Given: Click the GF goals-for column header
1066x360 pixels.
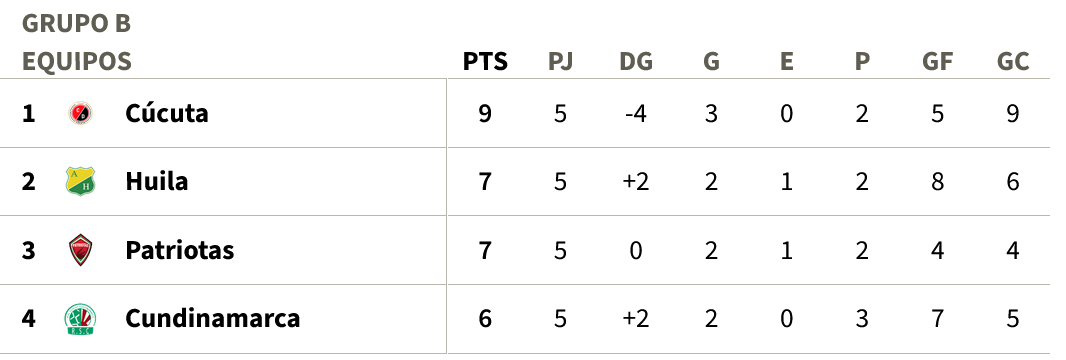Looking at the screenshot, I should [x=938, y=62].
